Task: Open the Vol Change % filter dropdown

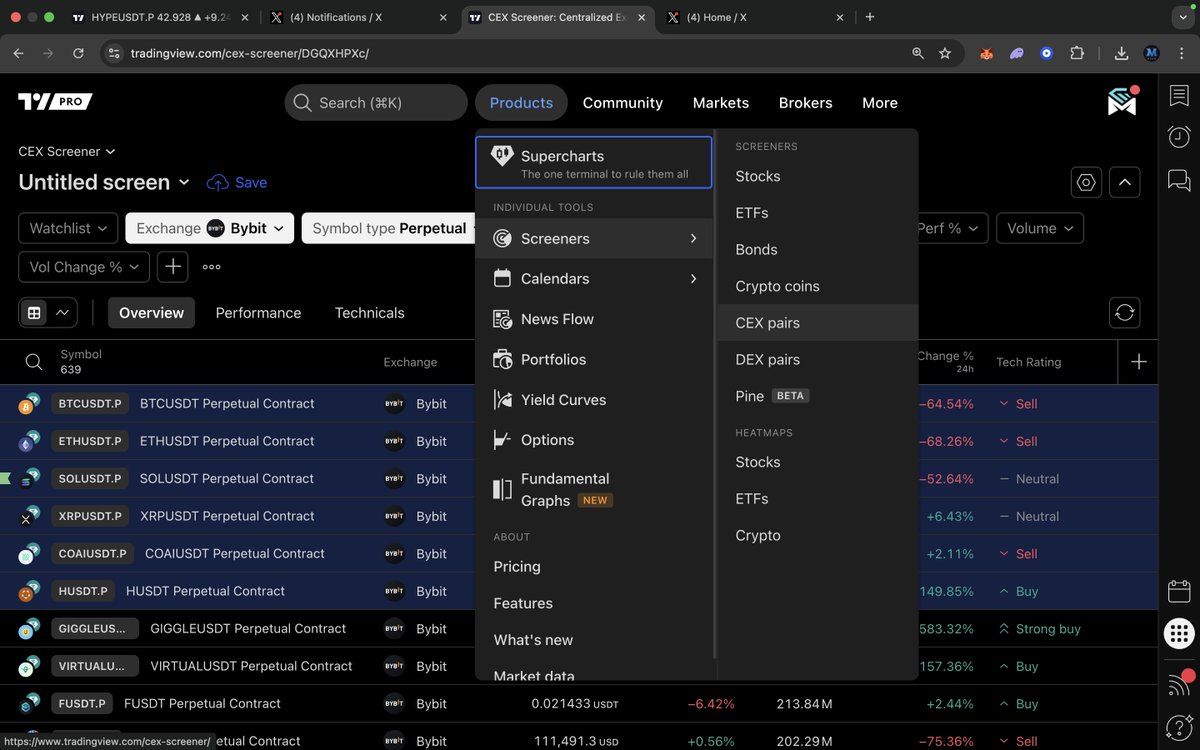Action: pyautogui.click(x=84, y=267)
